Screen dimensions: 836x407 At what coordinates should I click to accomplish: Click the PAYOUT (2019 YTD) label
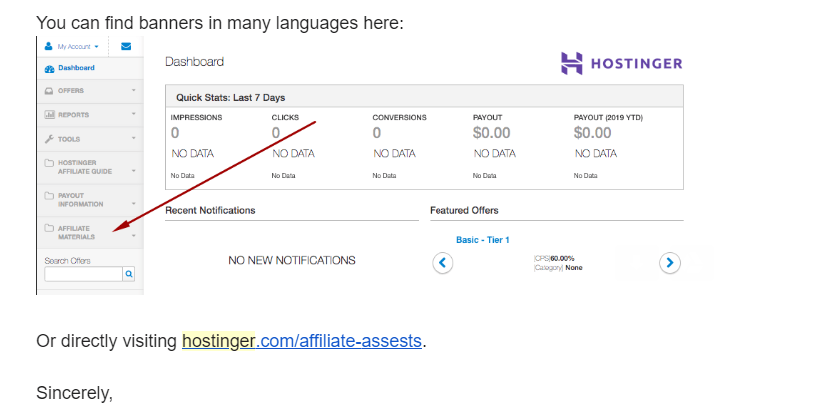(608, 117)
